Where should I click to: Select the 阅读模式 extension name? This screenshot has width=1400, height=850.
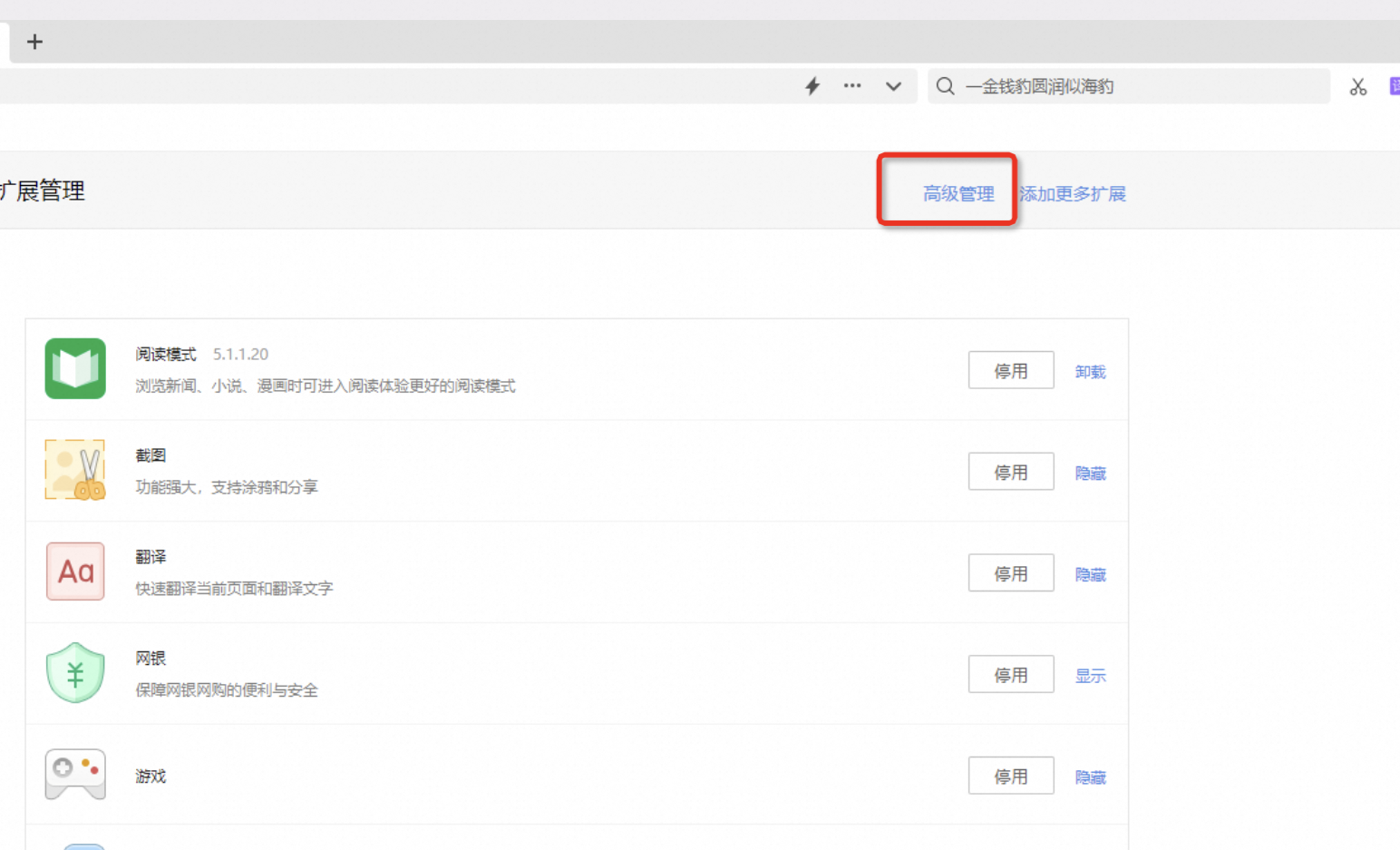pos(166,355)
